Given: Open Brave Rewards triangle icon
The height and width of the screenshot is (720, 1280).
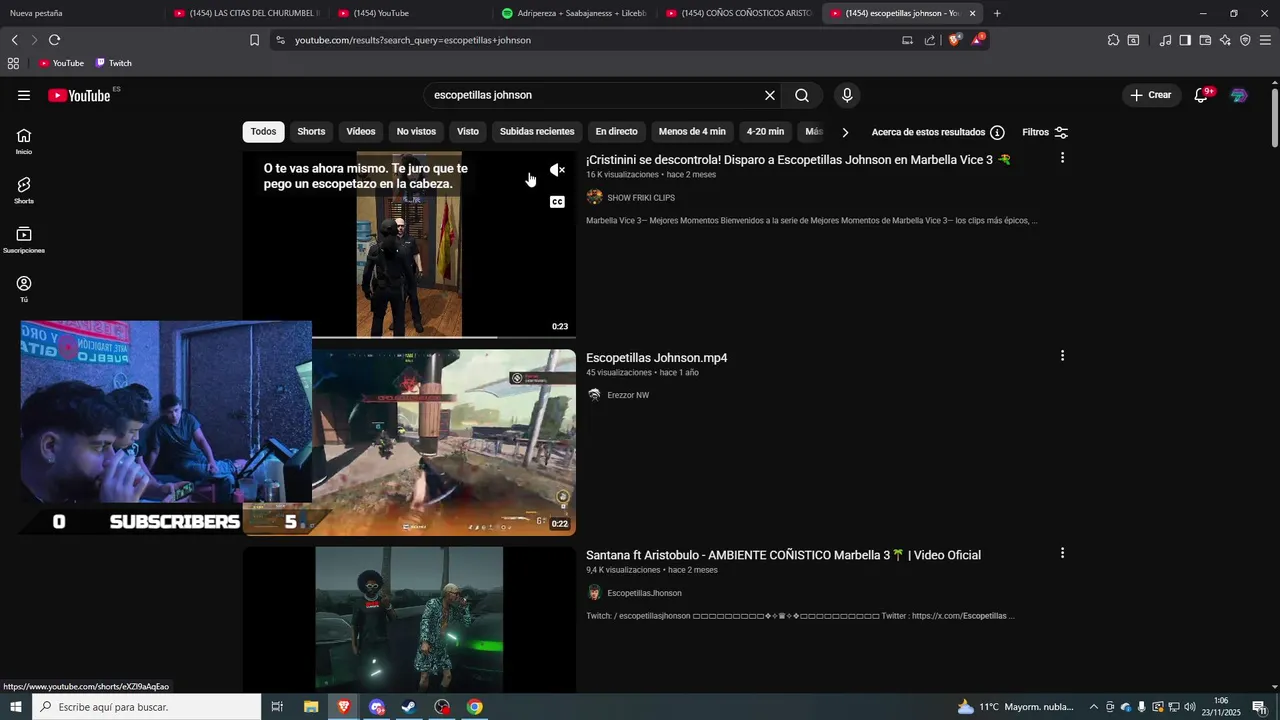Looking at the screenshot, I should pos(978,40).
